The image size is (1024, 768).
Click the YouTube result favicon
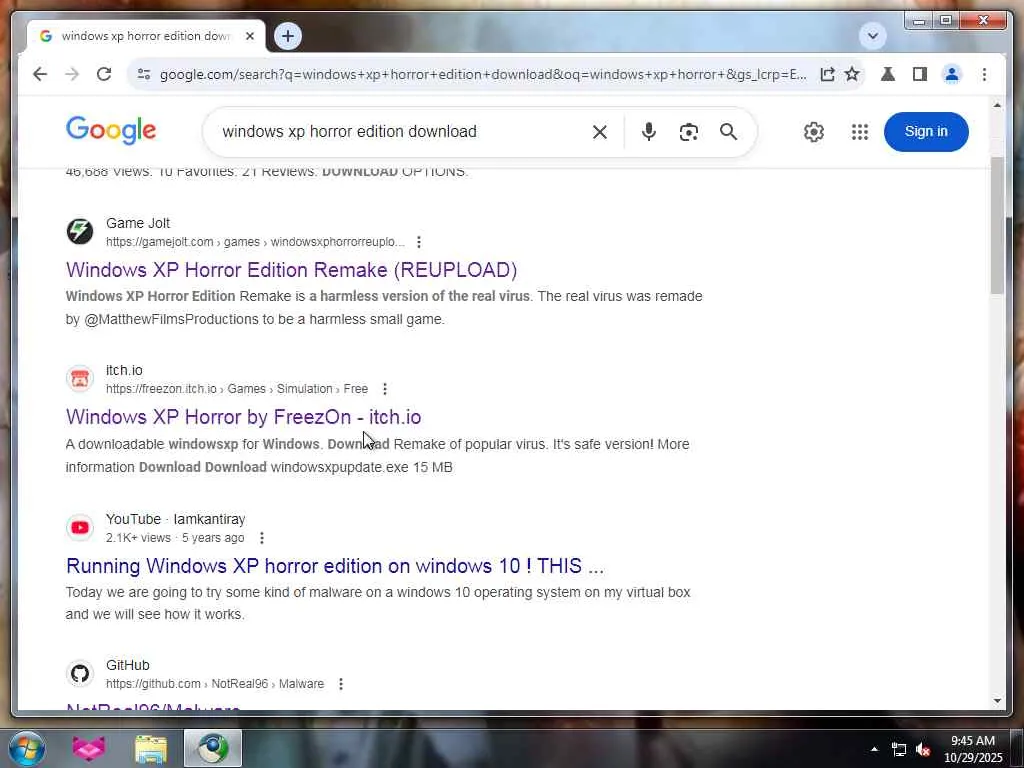click(x=80, y=527)
